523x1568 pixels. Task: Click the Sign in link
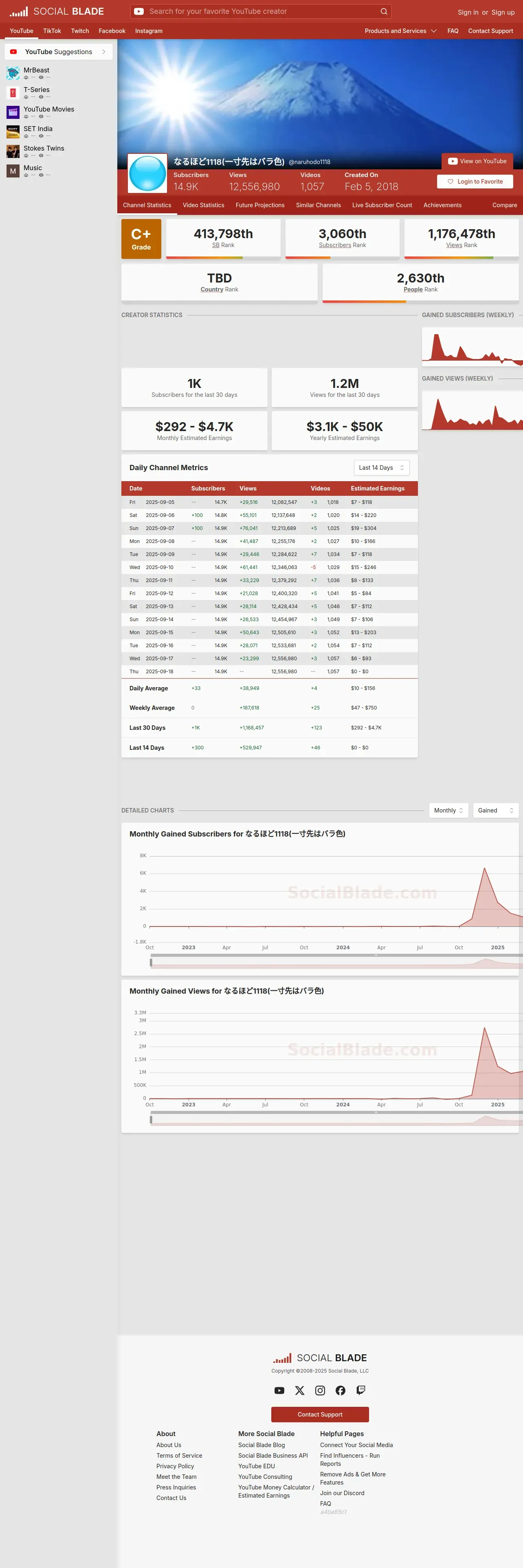point(468,12)
